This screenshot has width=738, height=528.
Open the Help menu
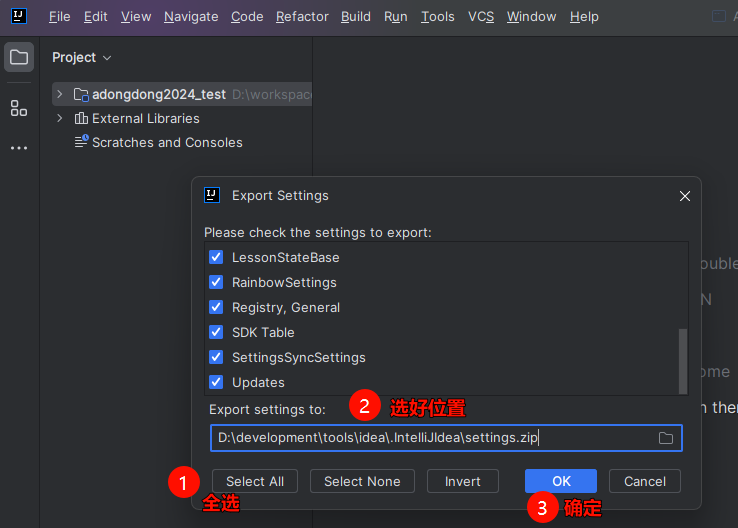(584, 16)
